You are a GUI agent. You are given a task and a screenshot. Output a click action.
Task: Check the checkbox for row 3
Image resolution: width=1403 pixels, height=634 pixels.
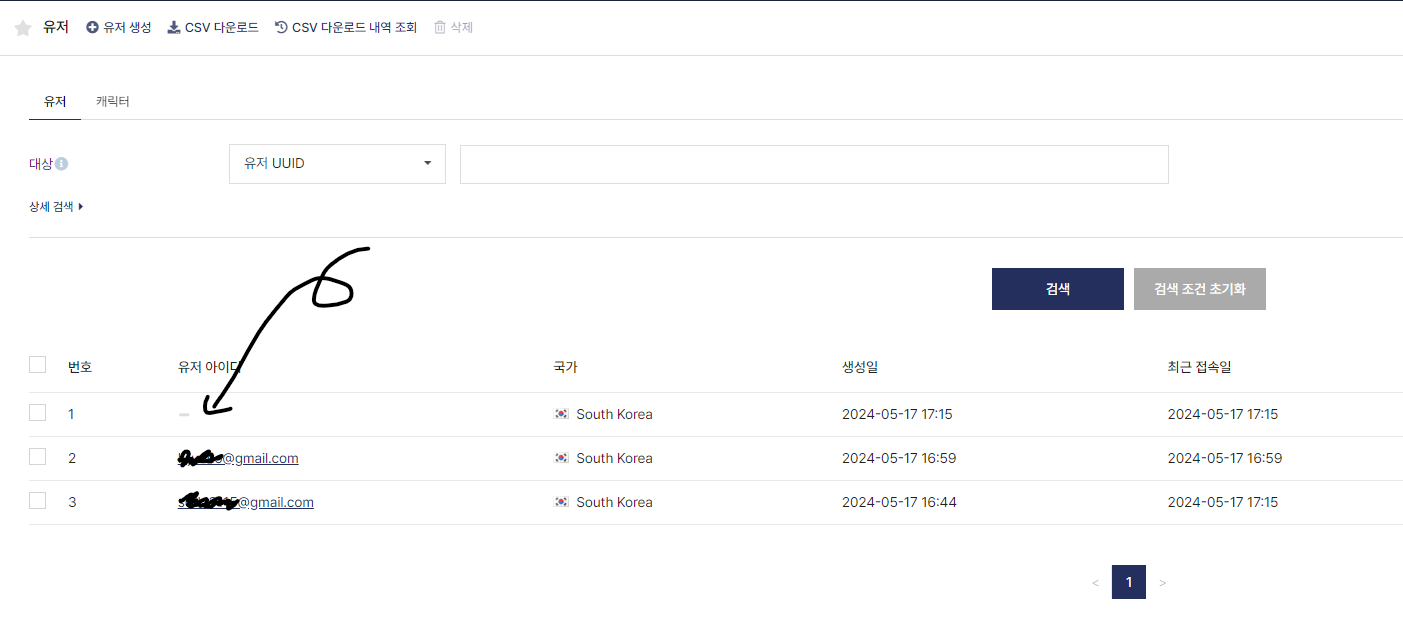click(x=37, y=500)
